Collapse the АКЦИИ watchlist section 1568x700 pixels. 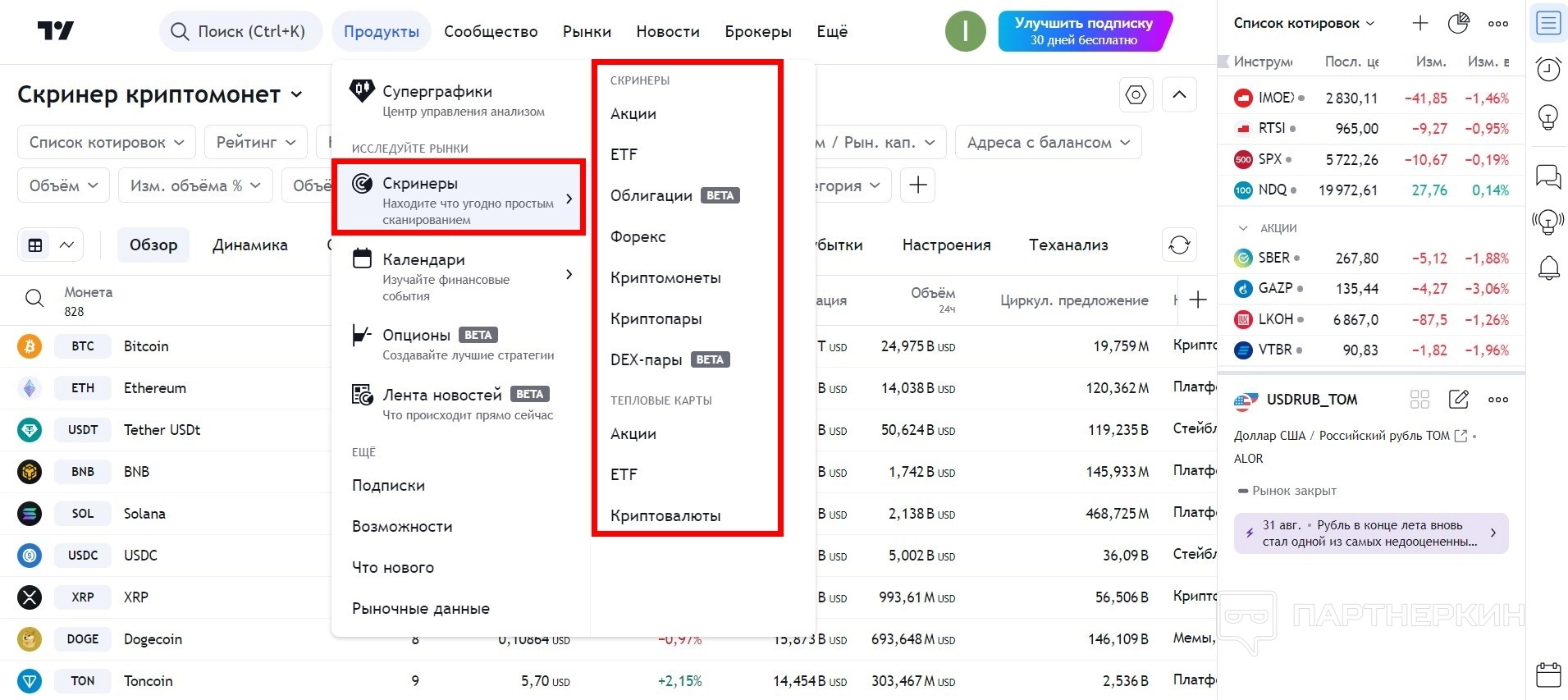click(1244, 228)
